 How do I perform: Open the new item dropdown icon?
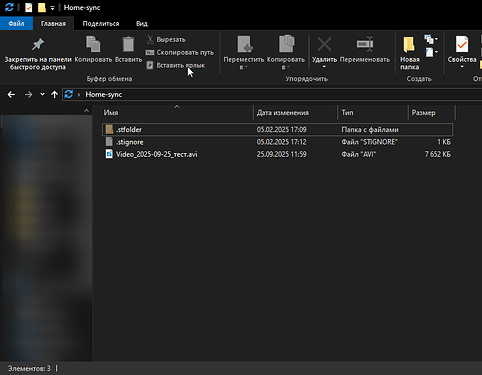431,39
